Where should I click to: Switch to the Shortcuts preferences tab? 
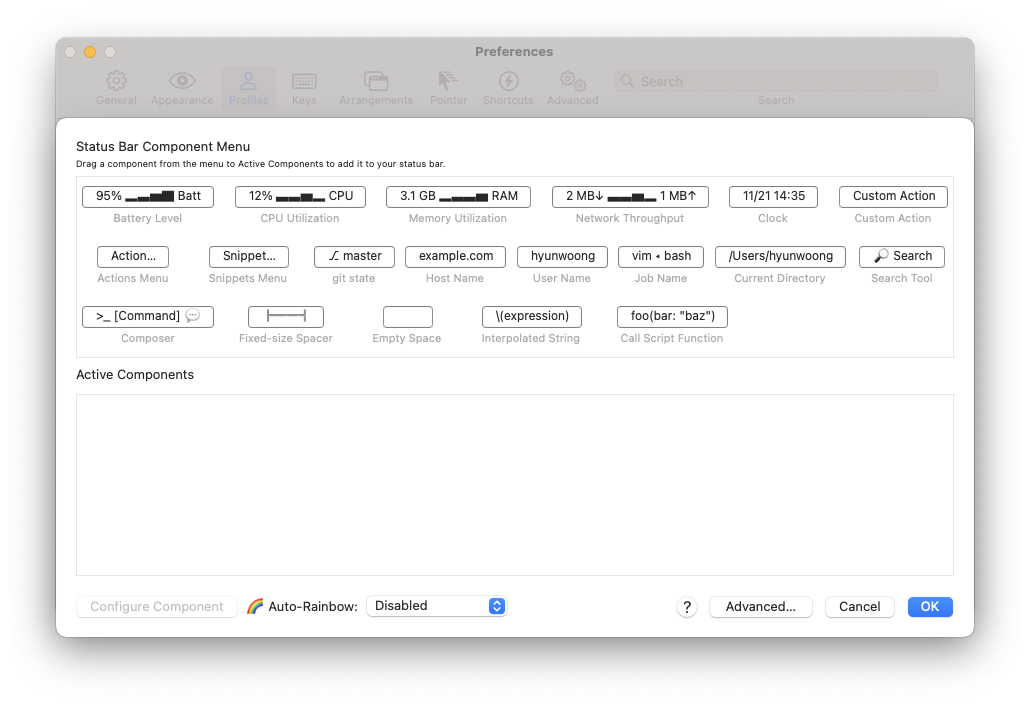508,89
